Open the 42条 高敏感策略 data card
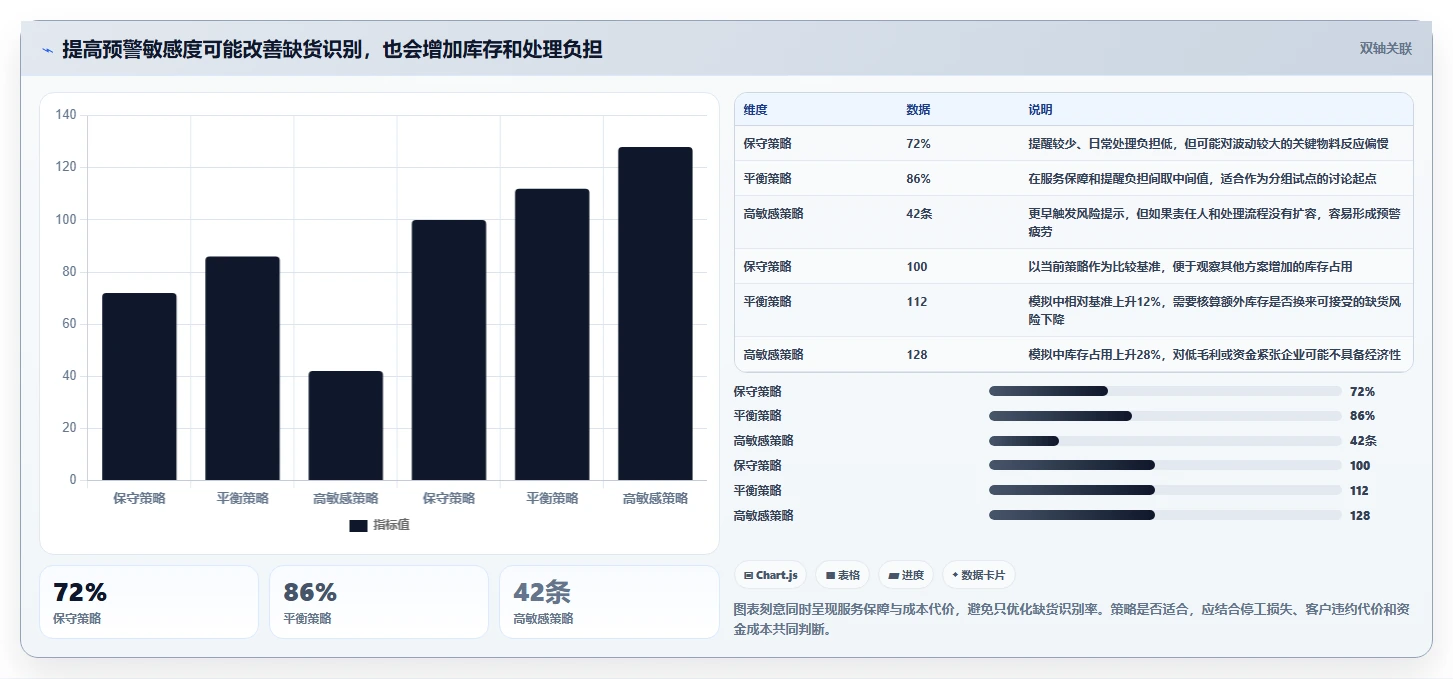 (x=609, y=602)
